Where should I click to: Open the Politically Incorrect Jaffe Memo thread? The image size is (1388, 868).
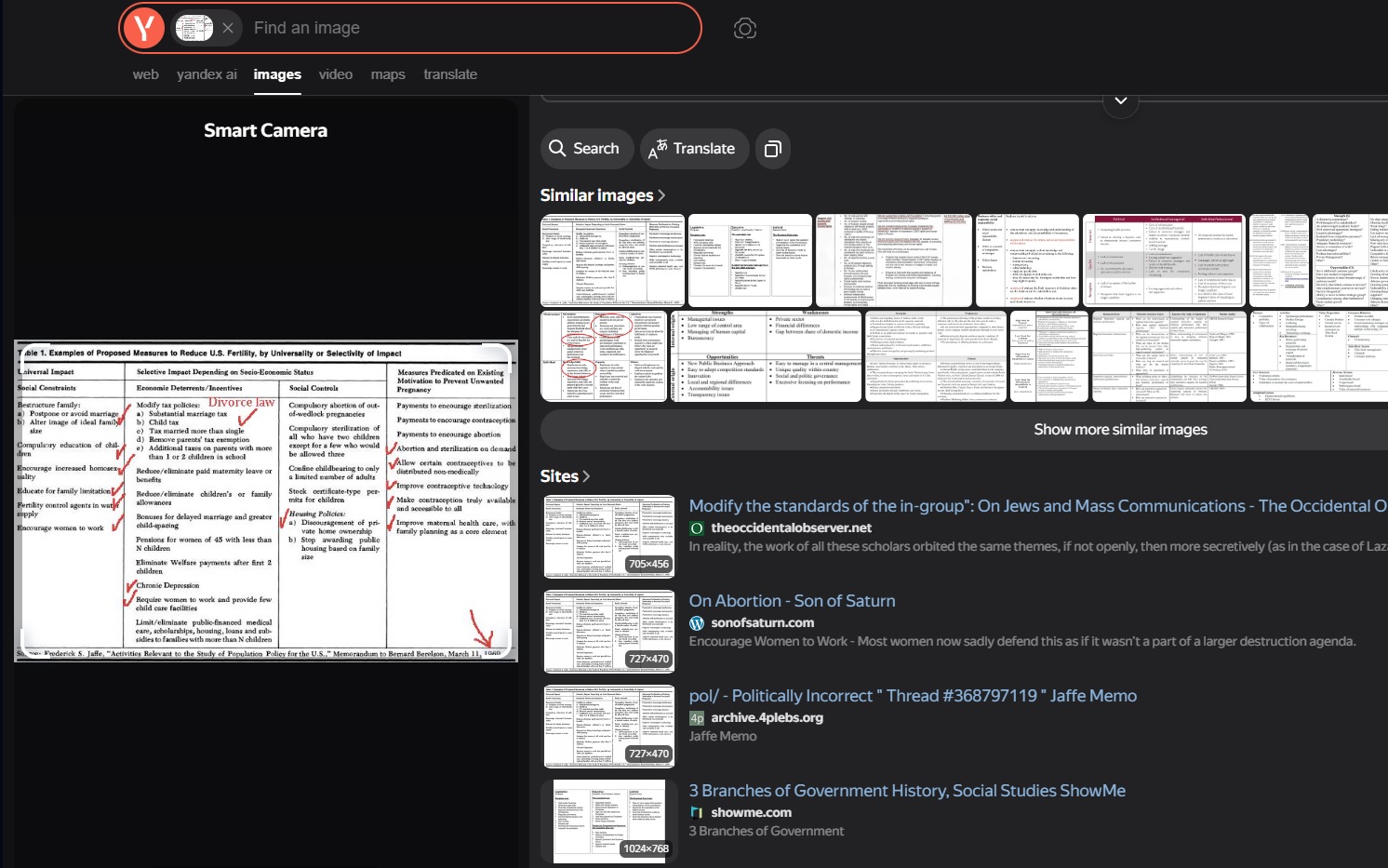tap(913, 696)
